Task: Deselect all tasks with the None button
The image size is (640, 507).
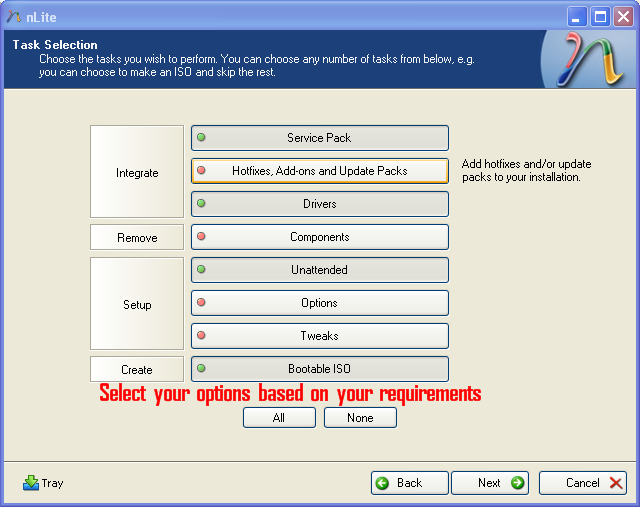Action: [360, 418]
